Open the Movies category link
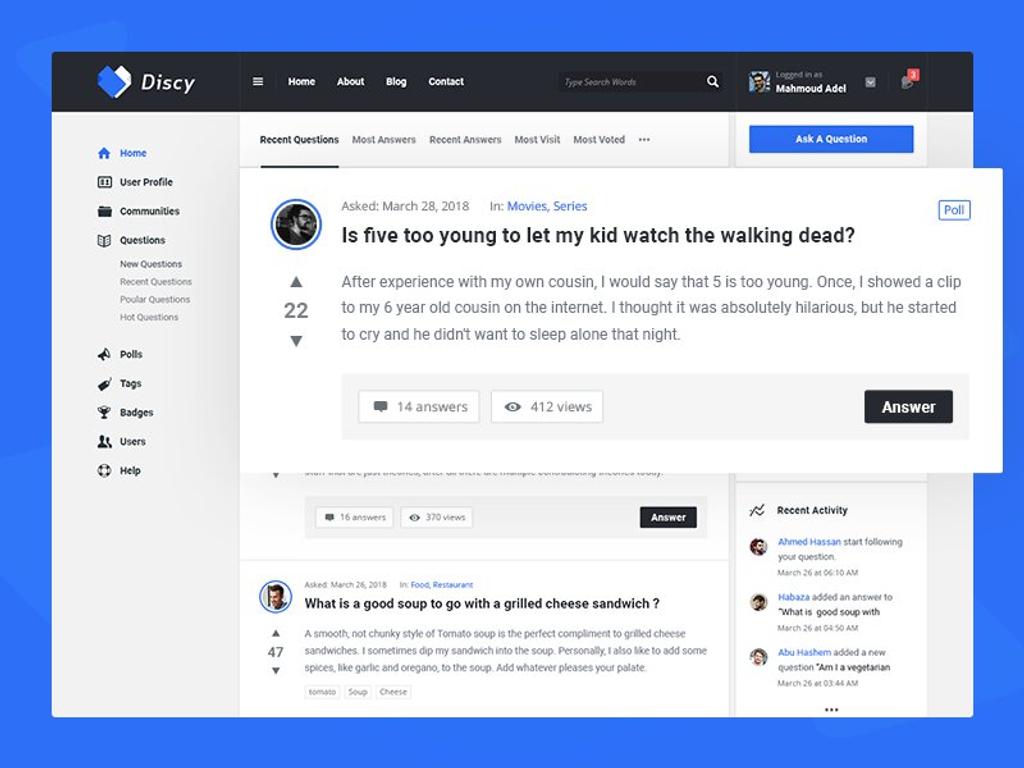The width and height of the screenshot is (1024, 768). [x=527, y=206]
